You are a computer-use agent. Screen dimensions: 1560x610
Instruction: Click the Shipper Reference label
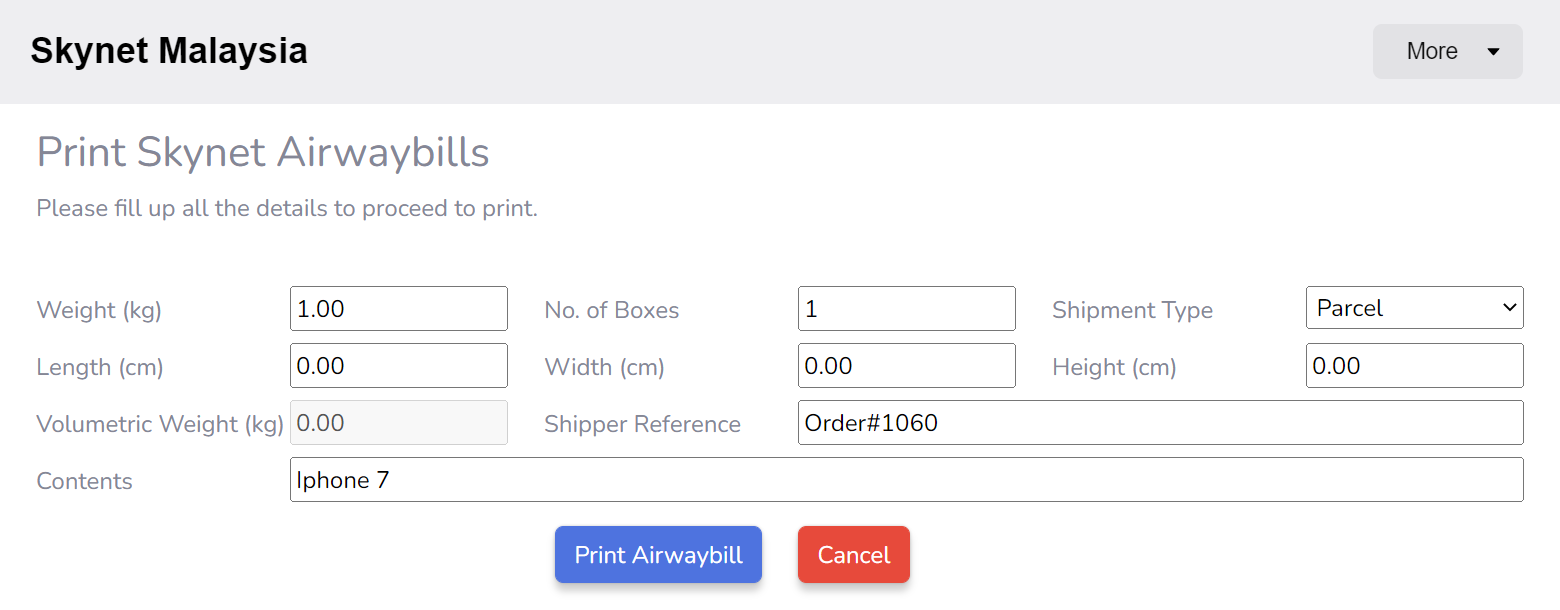(642, 424)
